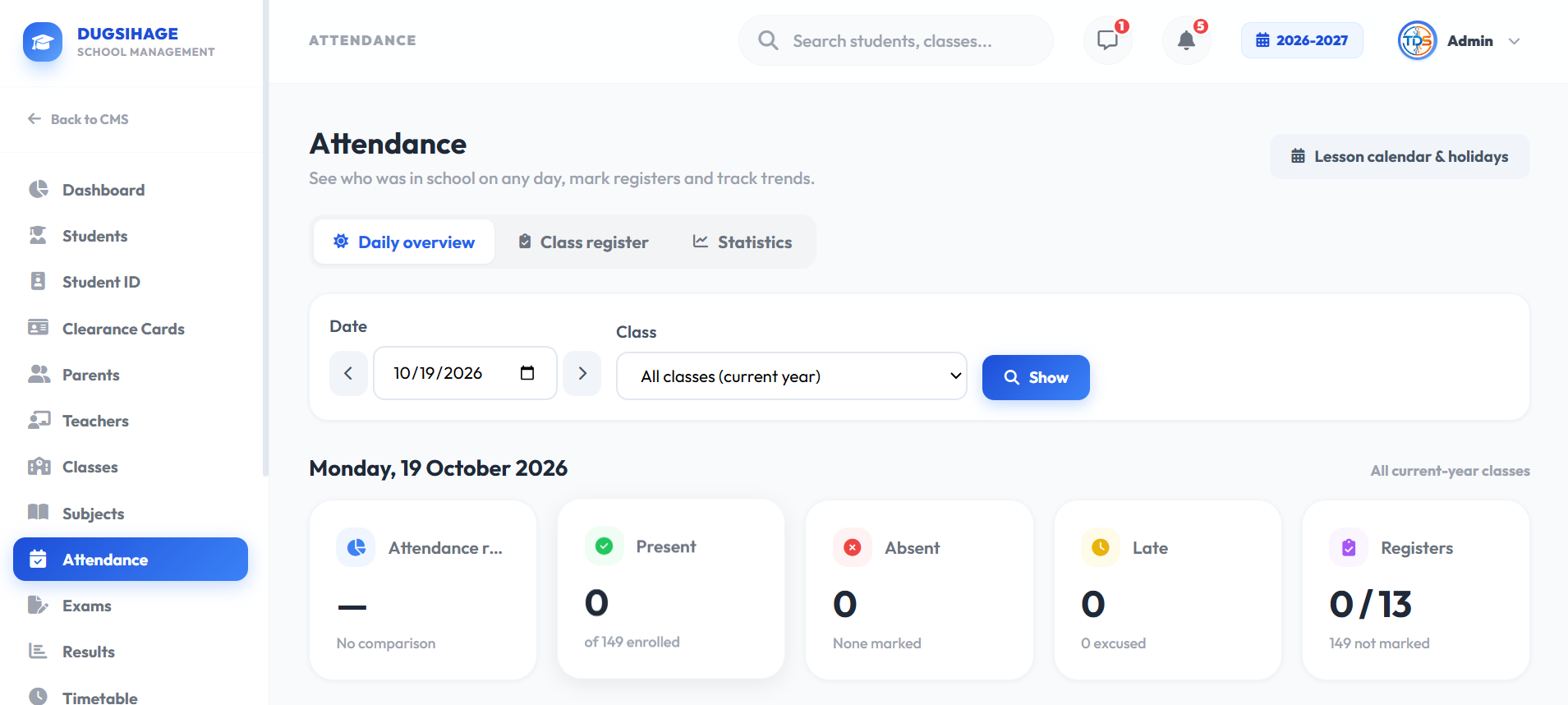
Task: Open Students in the sidebar
Action: pos(131,236)
